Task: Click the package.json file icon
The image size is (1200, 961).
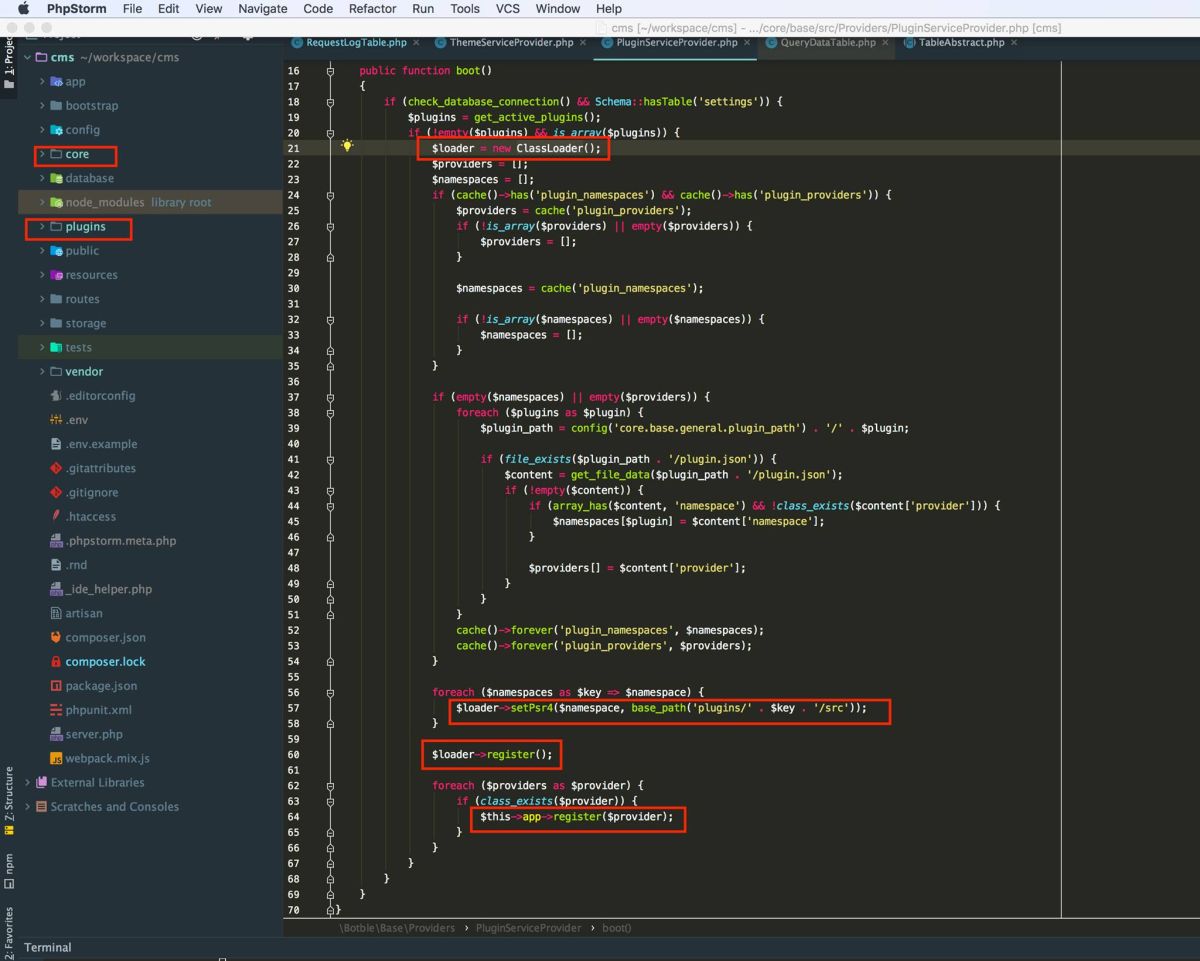Action: click(x=56, y=686)
